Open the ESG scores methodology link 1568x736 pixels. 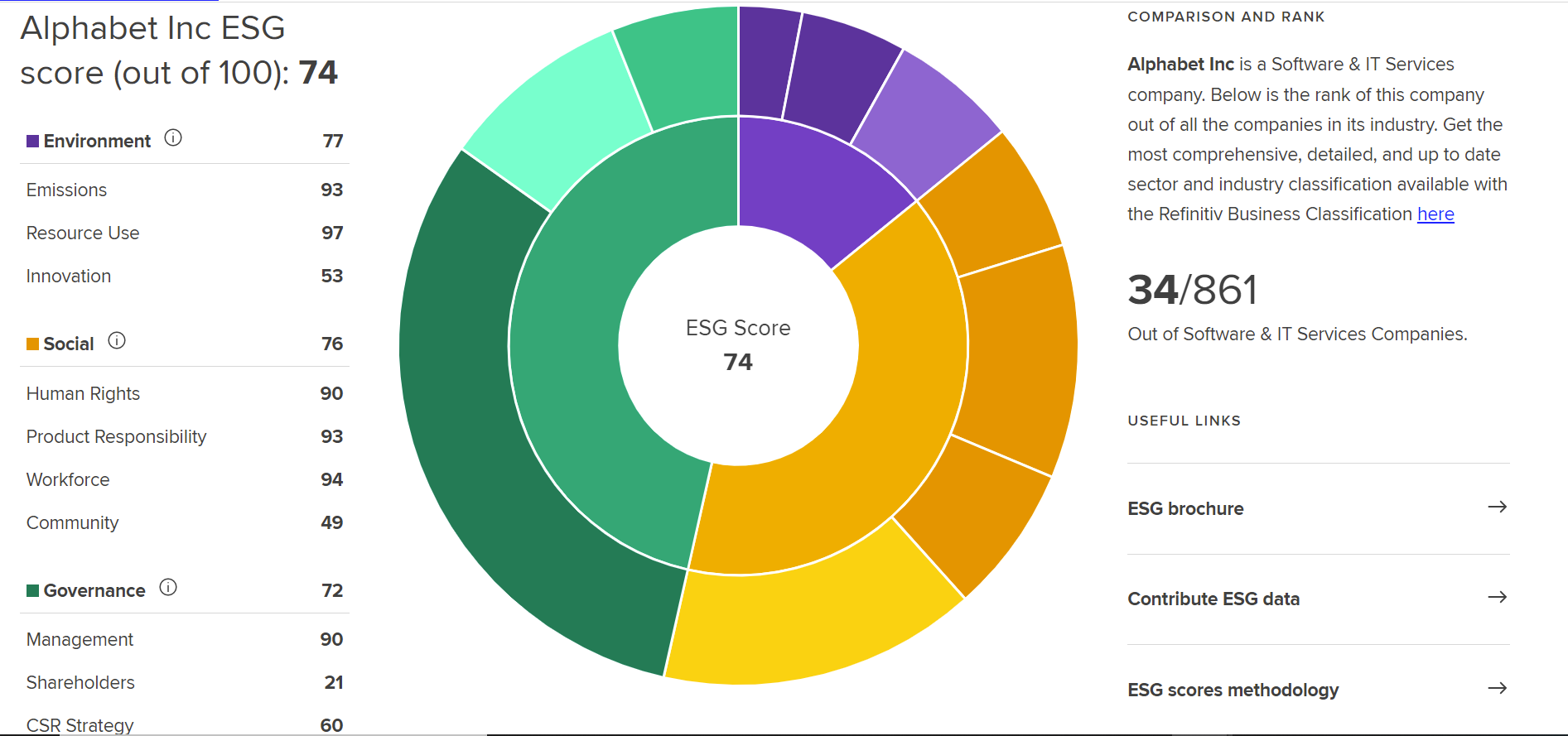[x=1233, y=690]
